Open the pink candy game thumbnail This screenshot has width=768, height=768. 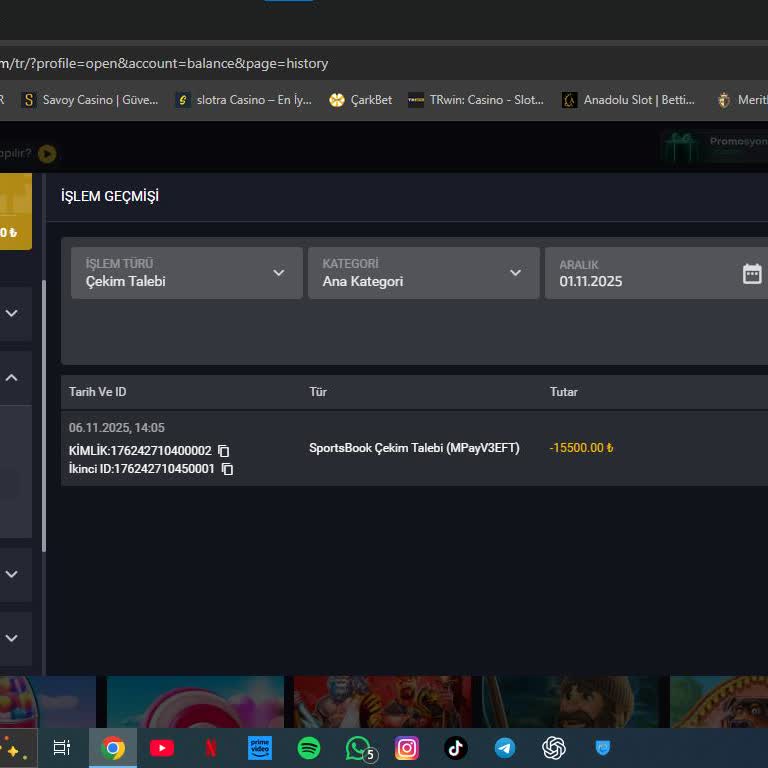[x=195, y=701]
